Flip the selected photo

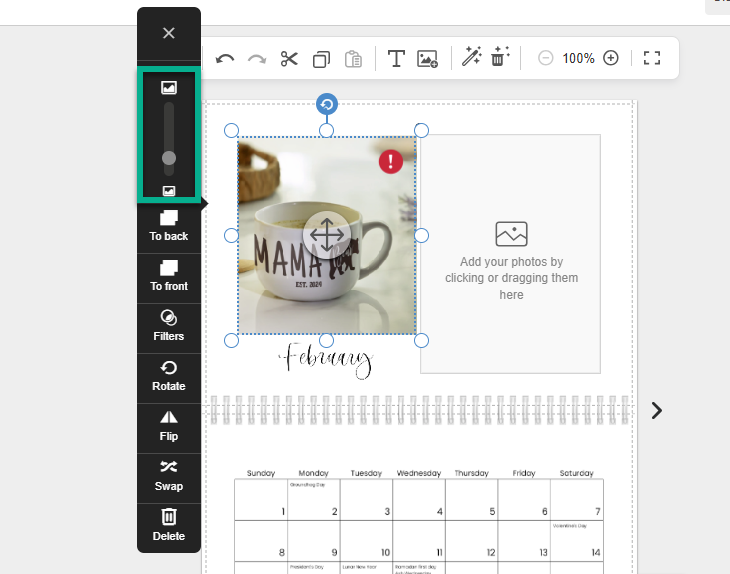pos(169,426)
